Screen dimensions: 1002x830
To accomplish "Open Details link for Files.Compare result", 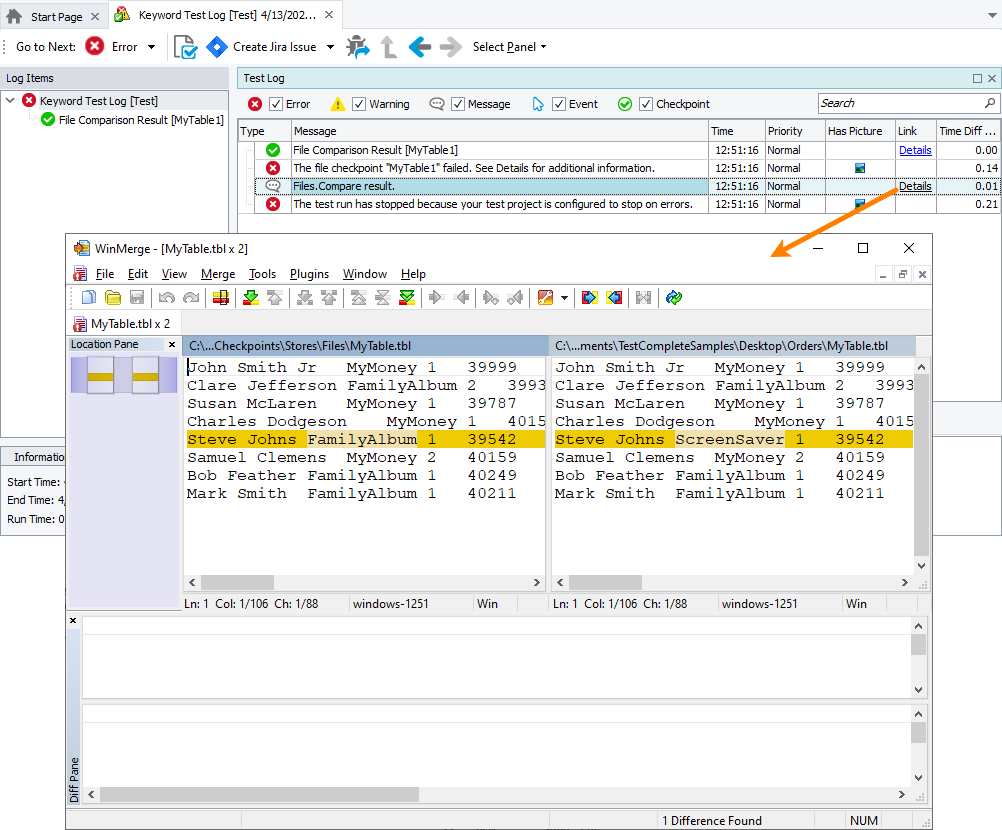I will 914,186.
